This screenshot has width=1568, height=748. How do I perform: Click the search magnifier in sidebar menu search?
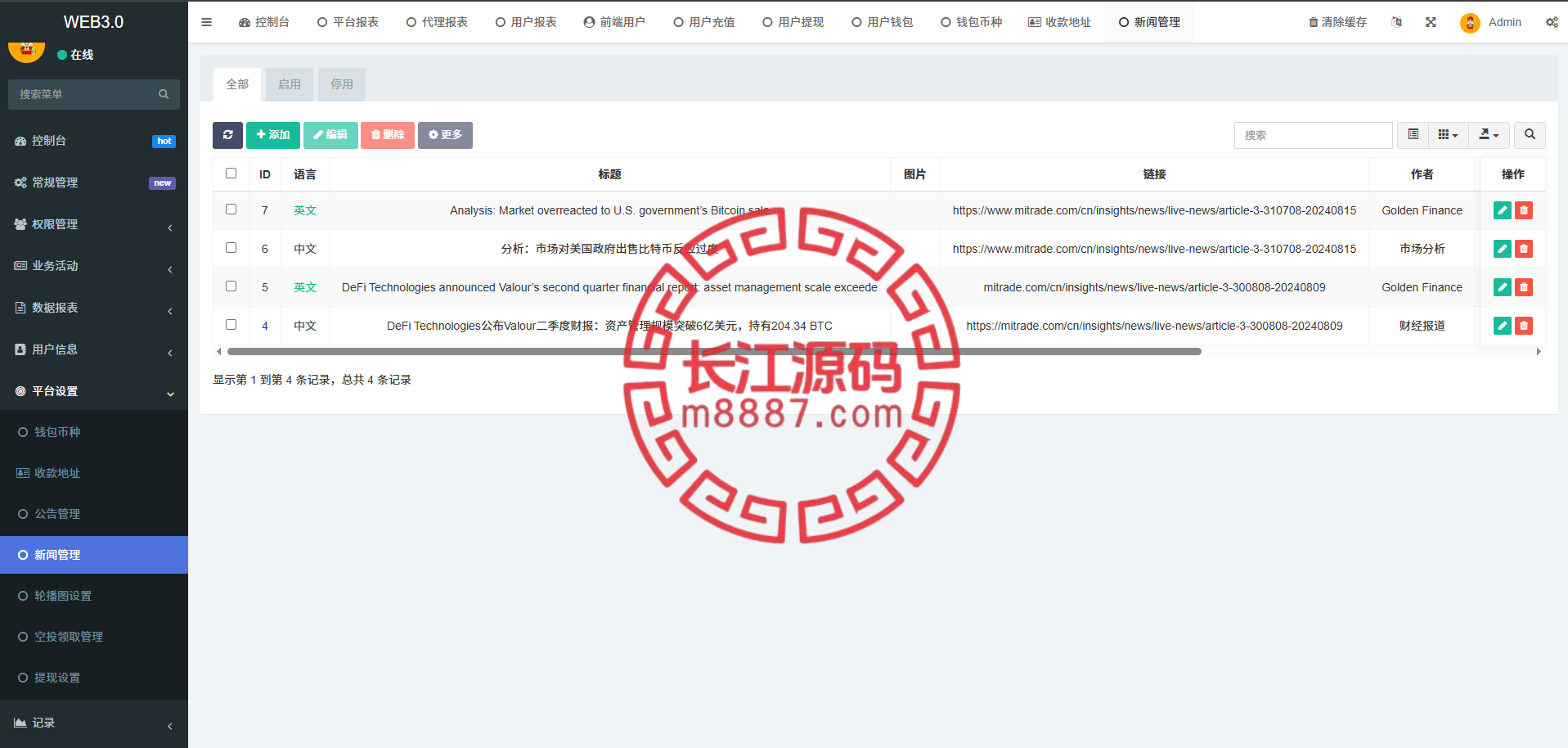[x=164, y=94]
